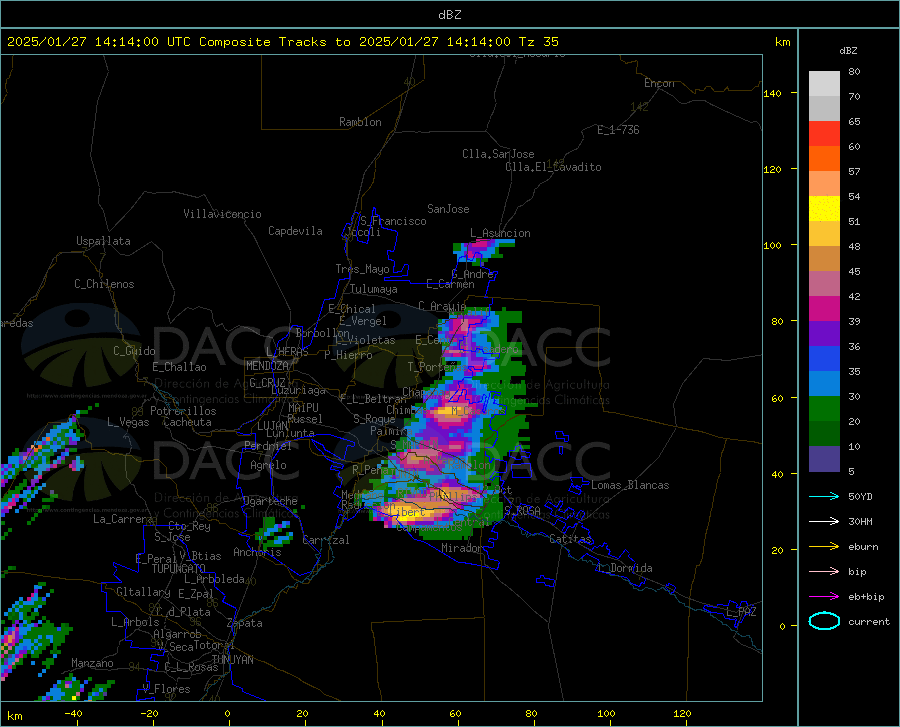Click the Manzano label
Image resolution: width=900 pixels, height=727 pixels.
coord(92,663)
